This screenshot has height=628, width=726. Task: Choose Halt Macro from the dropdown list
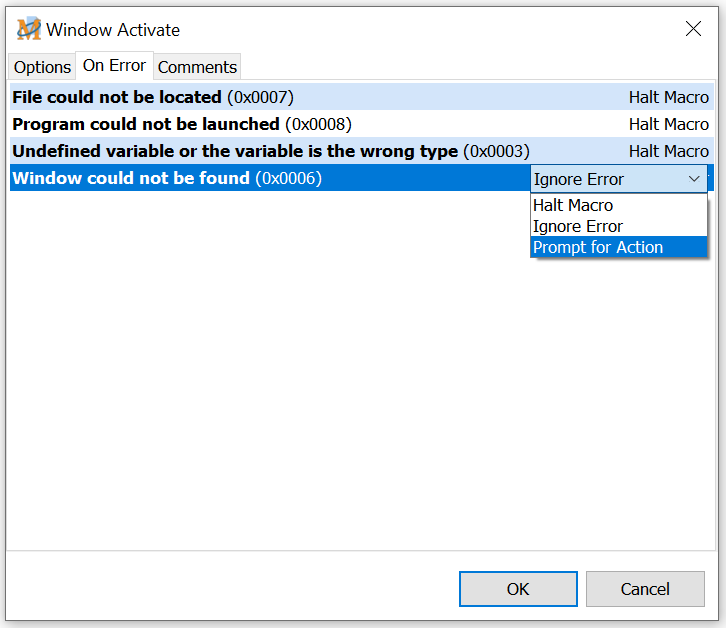point(573,205)
